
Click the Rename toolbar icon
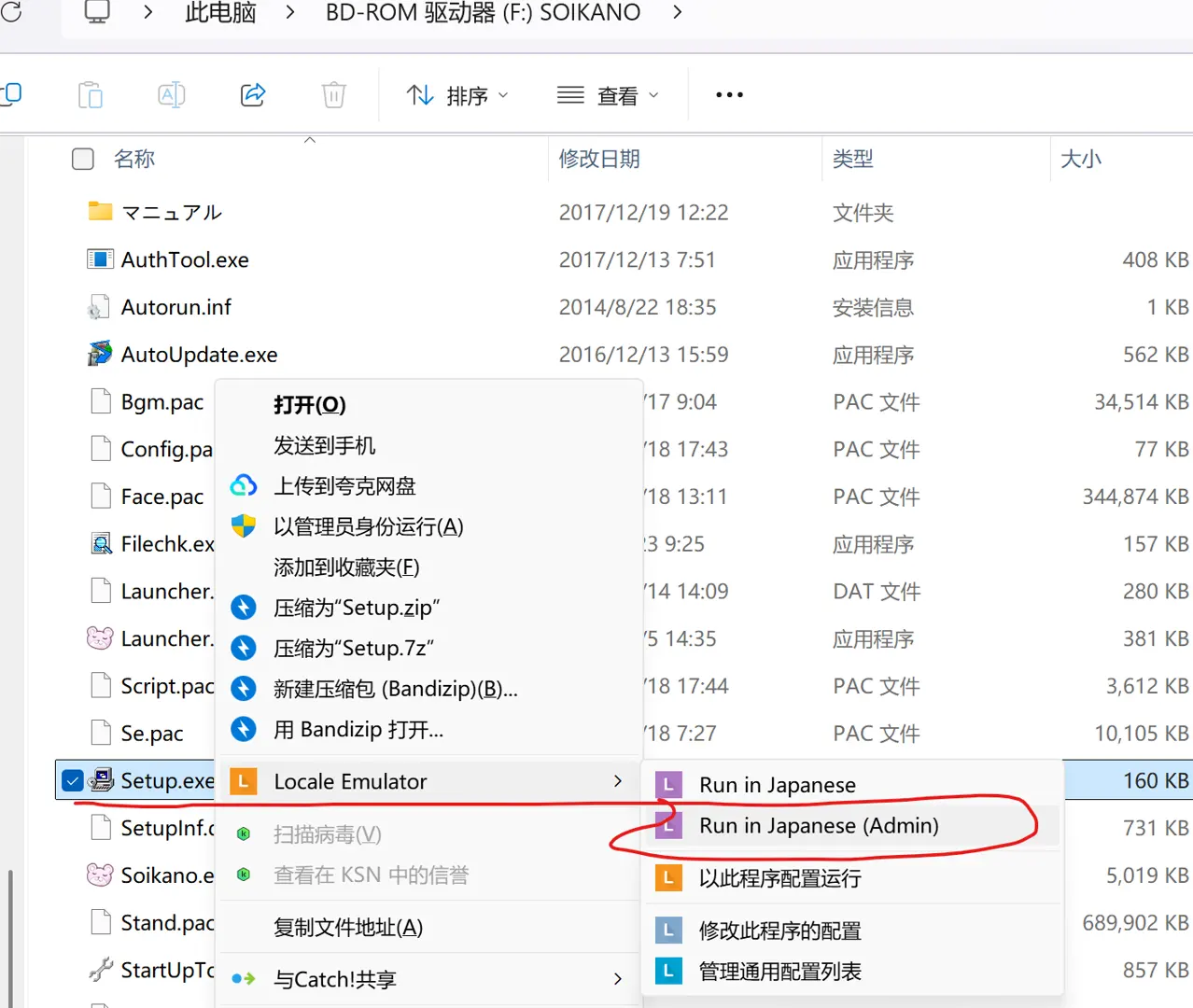172,94
